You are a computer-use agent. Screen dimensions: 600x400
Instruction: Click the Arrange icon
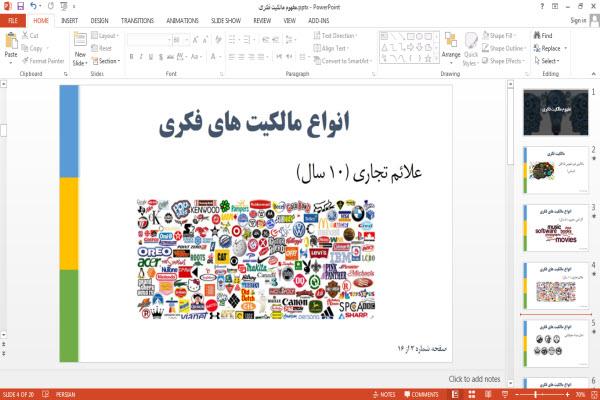[451, 46]
